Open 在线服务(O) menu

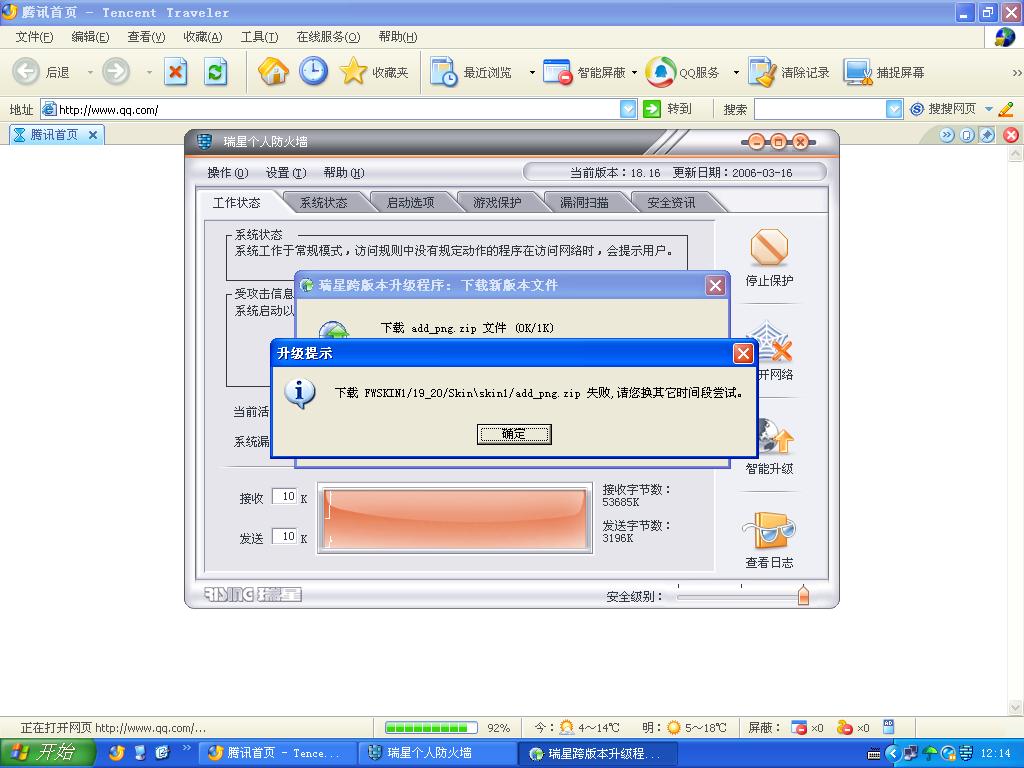pyautogui.click(x=328, y=37)
